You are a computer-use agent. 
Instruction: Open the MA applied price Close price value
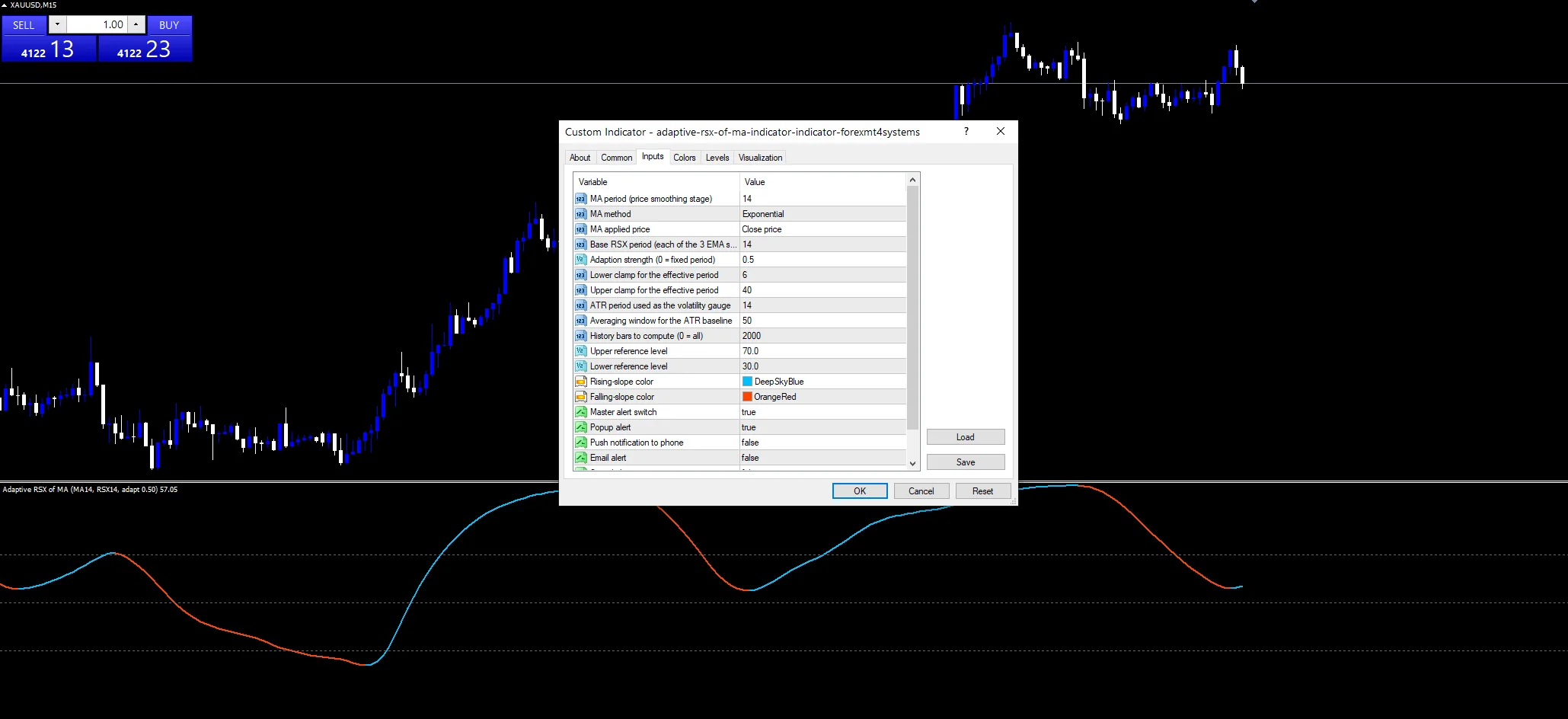823,229
